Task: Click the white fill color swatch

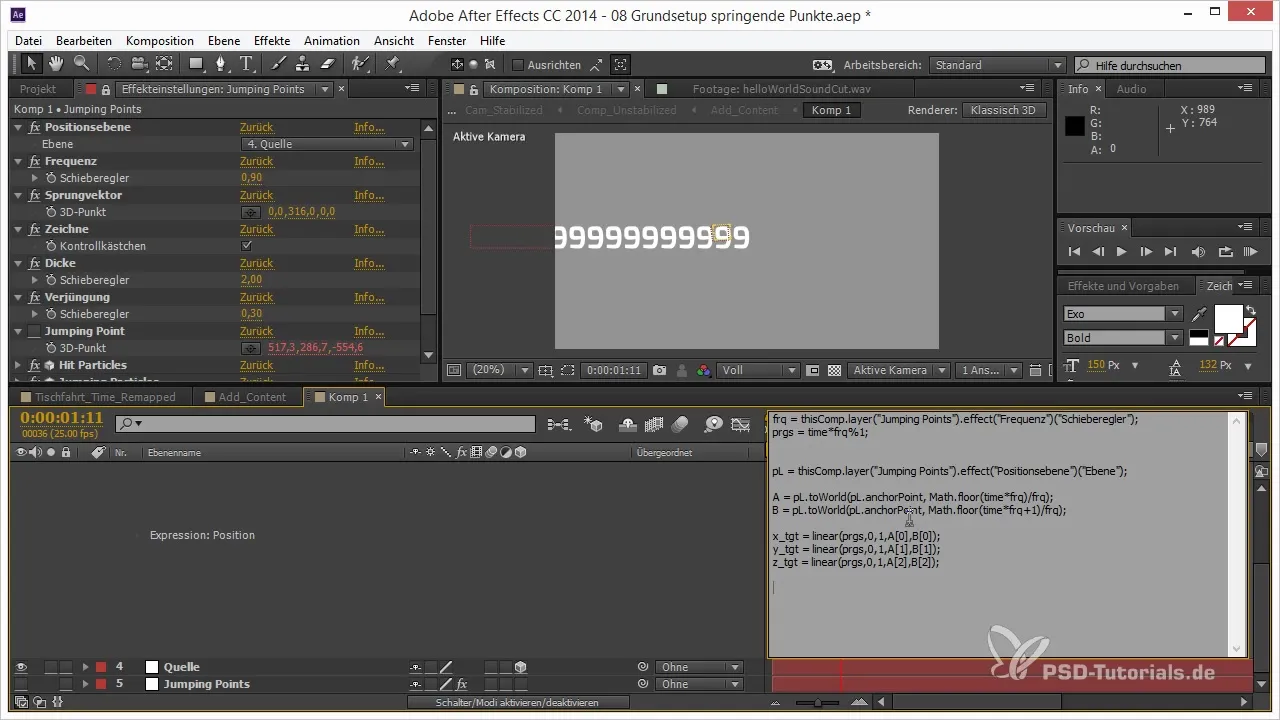Action: [x=1227, y=320]
